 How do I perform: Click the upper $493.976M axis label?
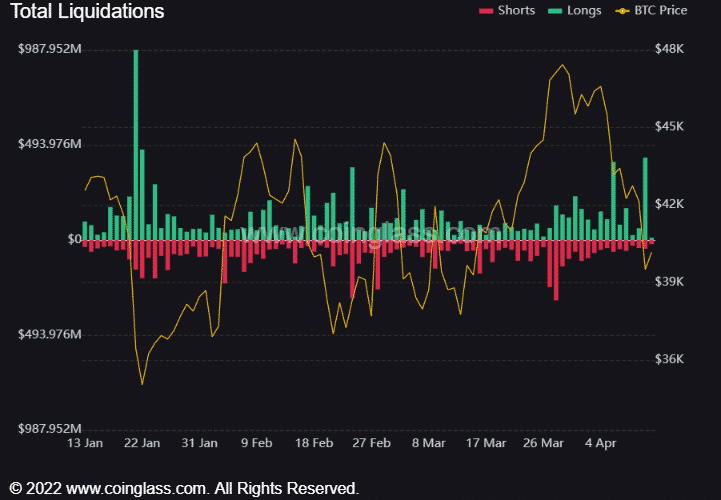click(x=50, y=144)
